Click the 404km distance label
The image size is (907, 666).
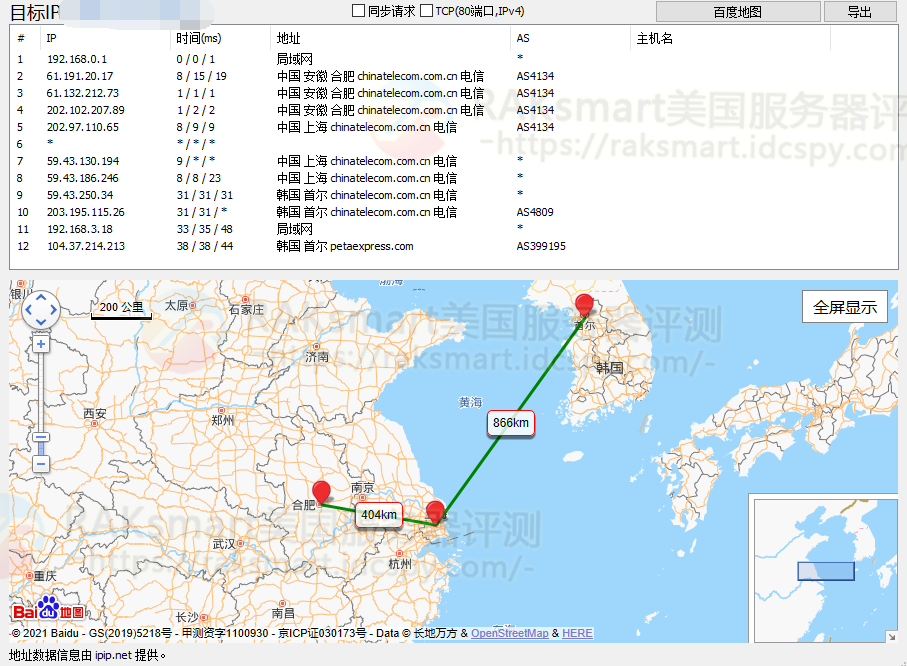click(379, 515)
